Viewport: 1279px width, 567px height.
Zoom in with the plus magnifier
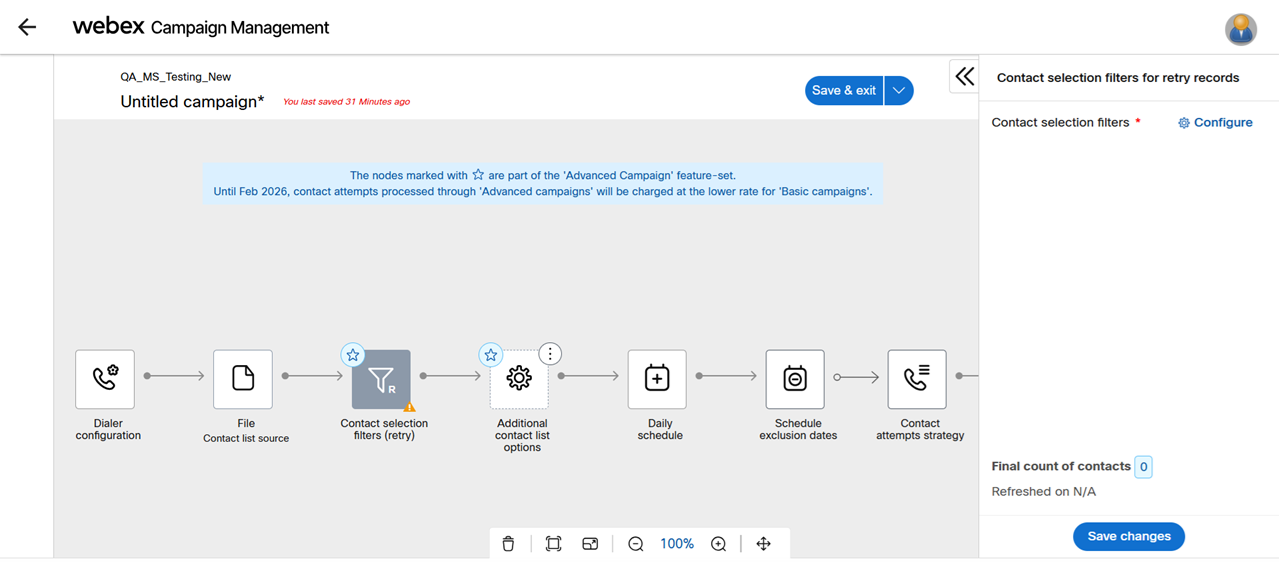(718, 544)
